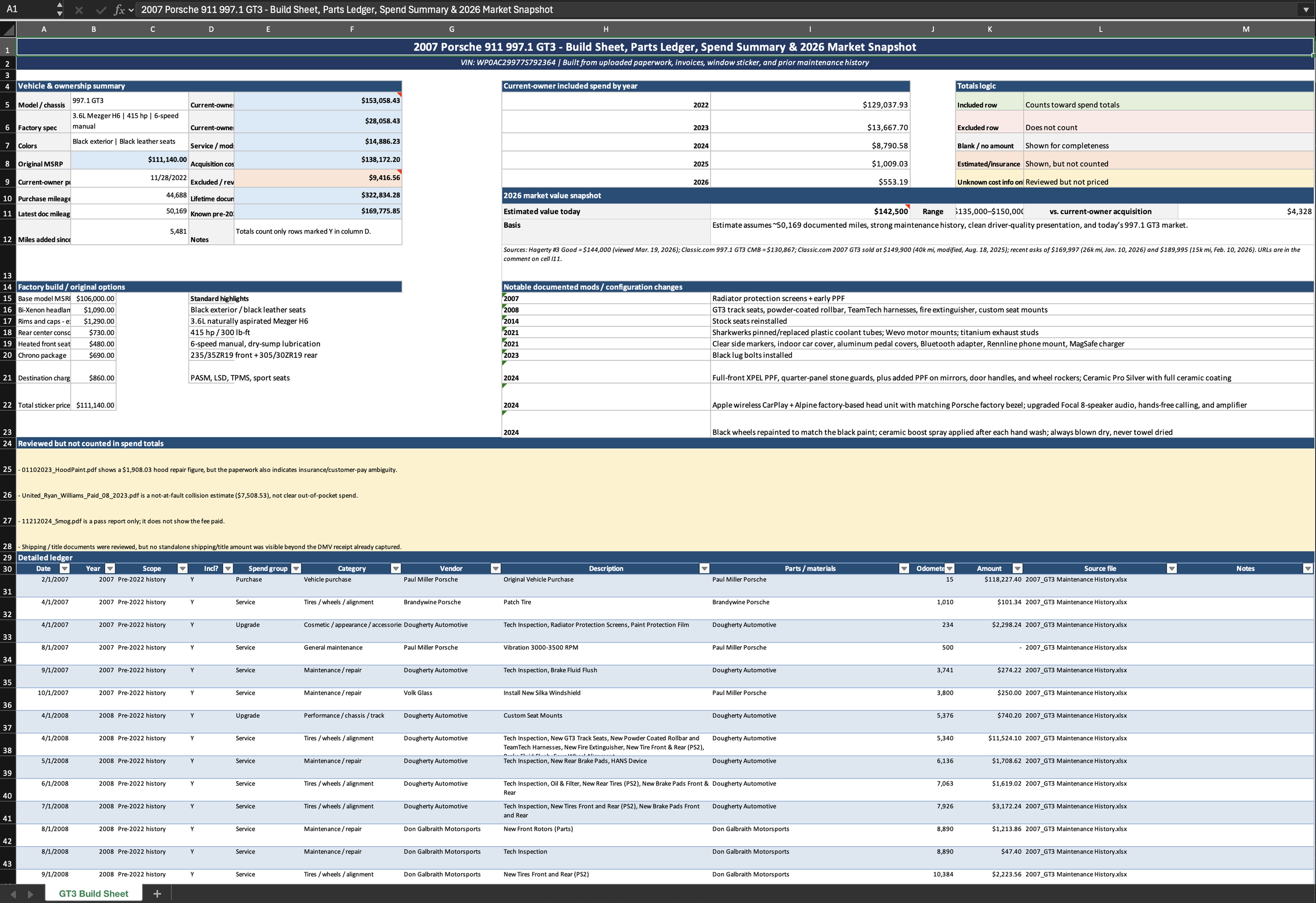Click the title cell in row 1

pyautogui.click(x=665, y=47)
